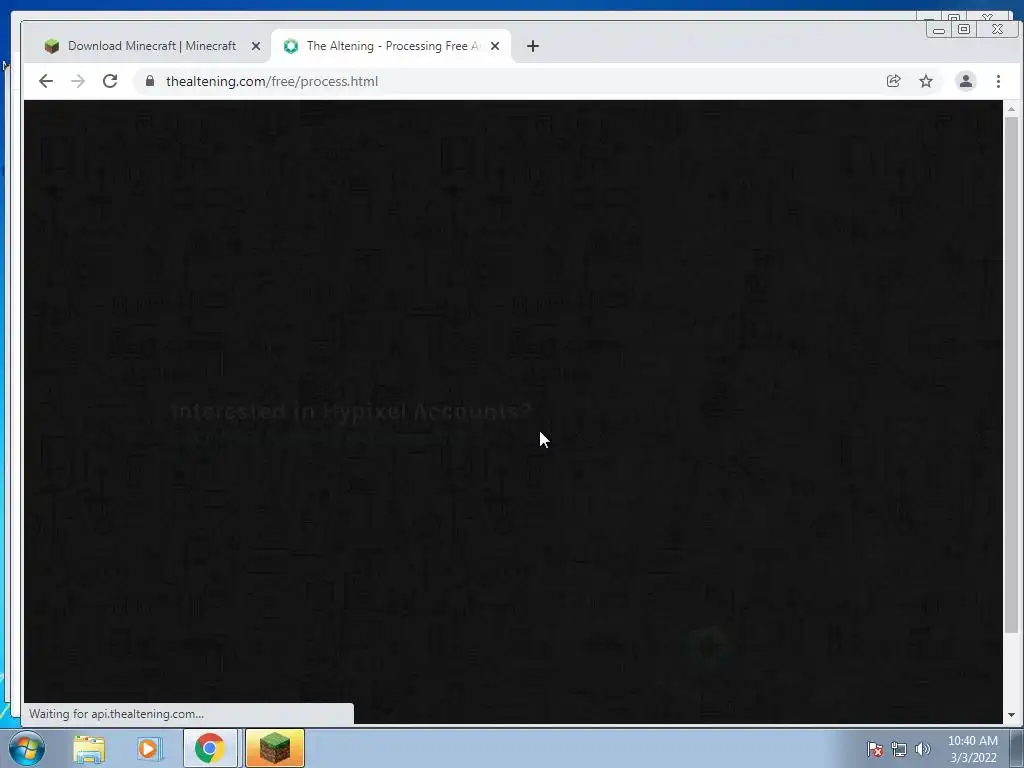Open the clock showing 10:40 AM
Viewport: 1024px width, 768px height.
[972, 749]
